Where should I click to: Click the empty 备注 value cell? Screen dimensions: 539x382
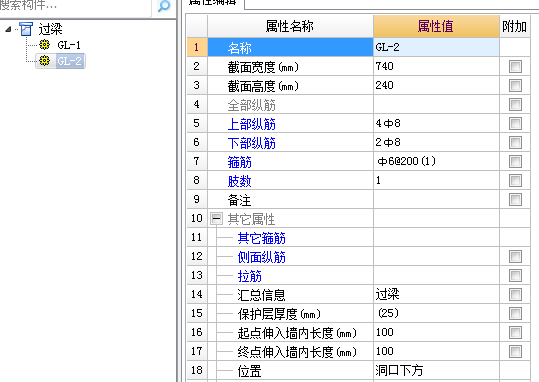(x=436, y=199)
